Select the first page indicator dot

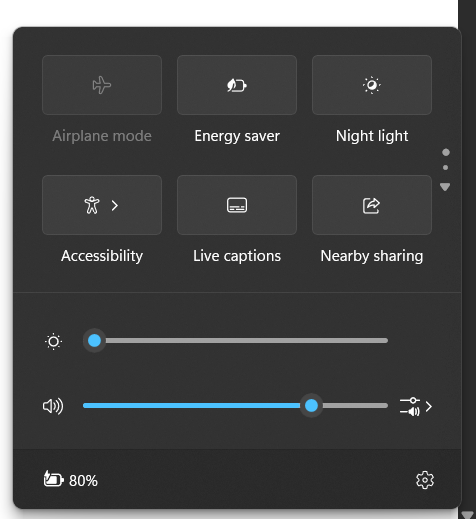[446, 152]
